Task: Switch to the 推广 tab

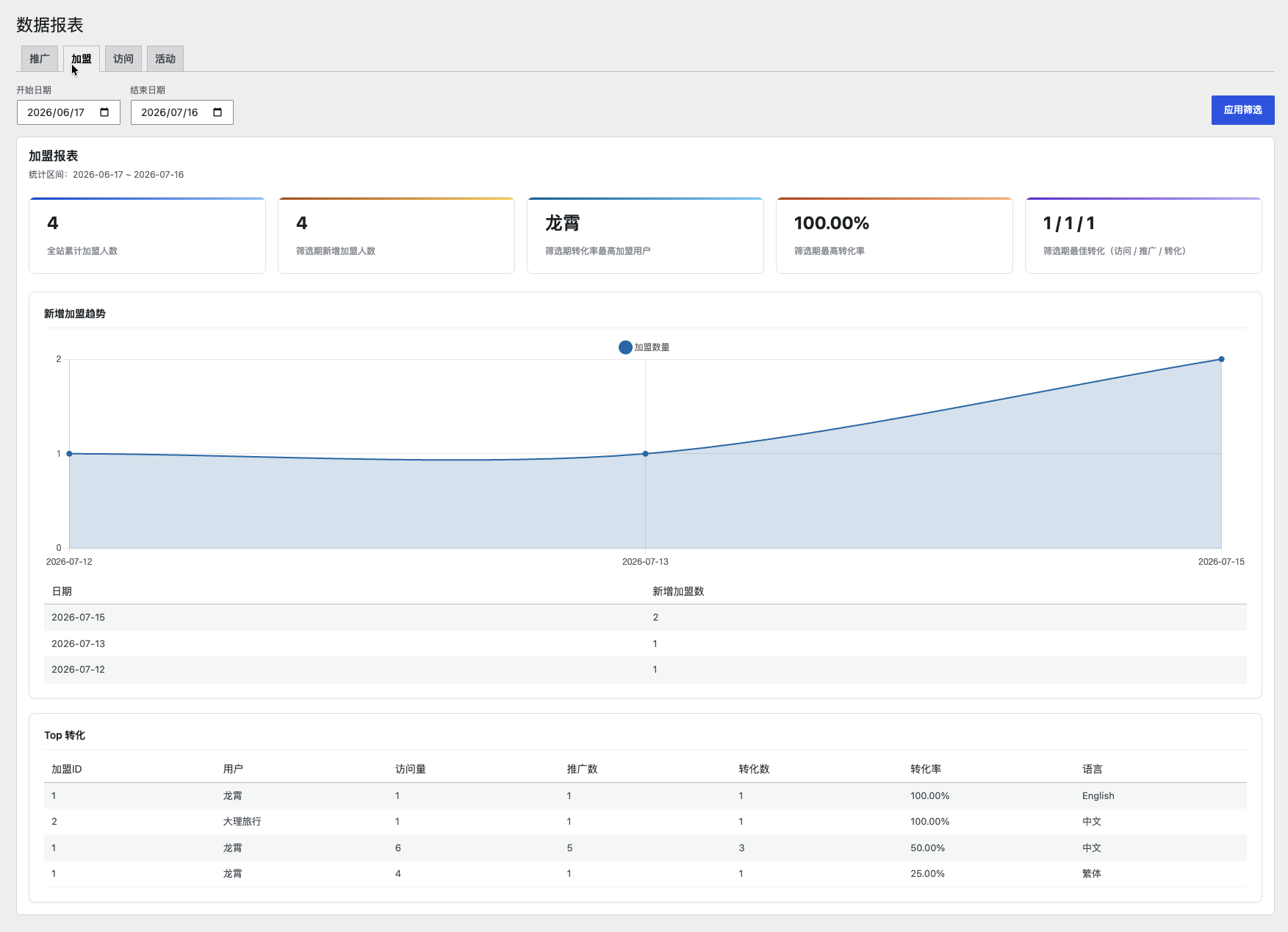Action: pos(40,59)
